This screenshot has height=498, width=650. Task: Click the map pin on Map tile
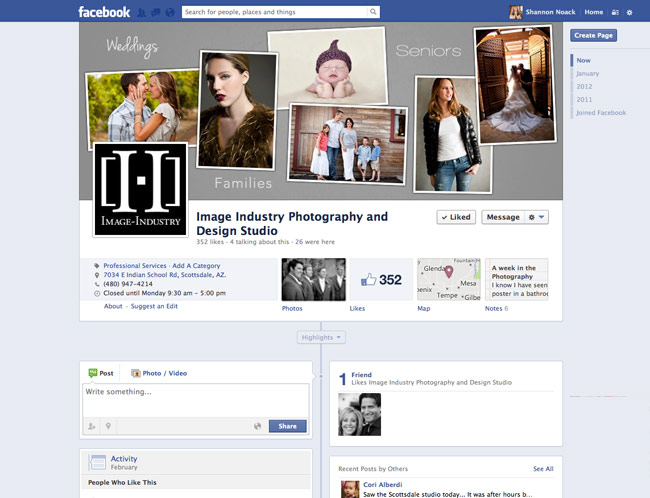click(x=449, y=272)
